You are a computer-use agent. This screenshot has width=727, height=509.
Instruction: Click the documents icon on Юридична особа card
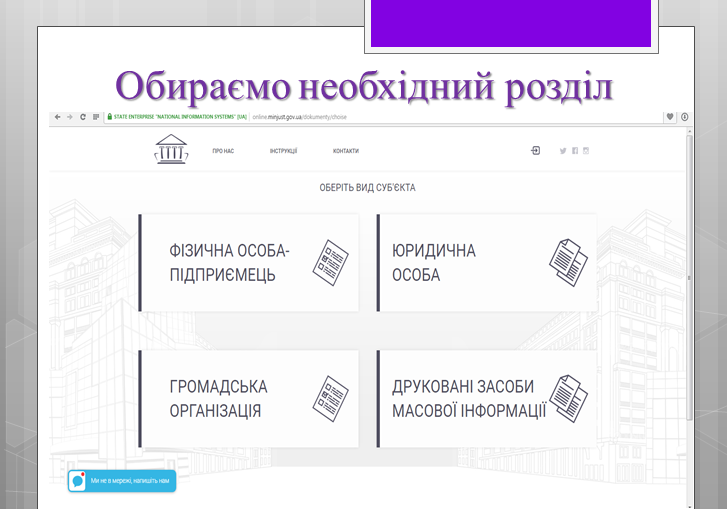tap(568, 262)
